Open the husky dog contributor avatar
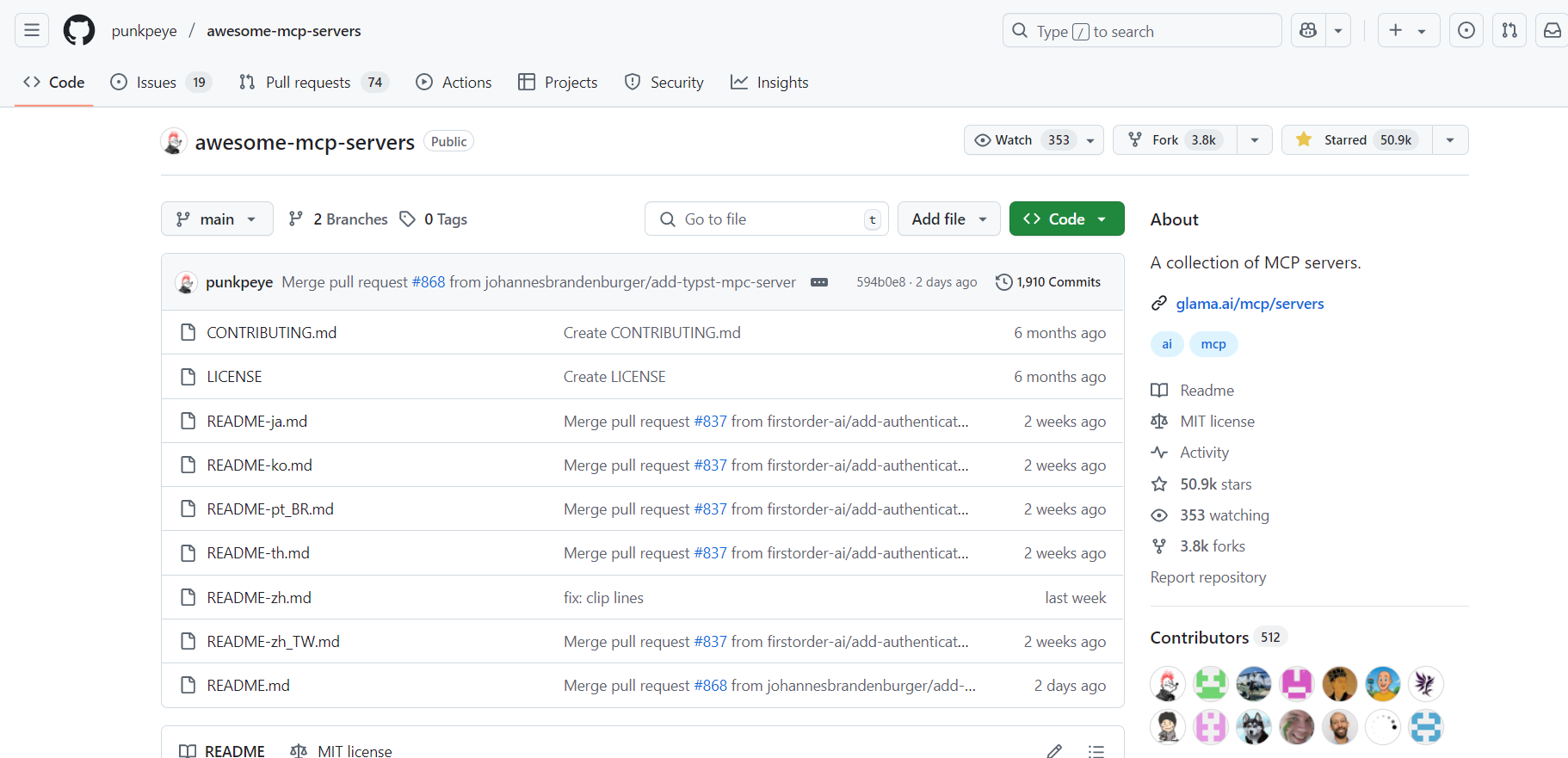The image size is (1568, 758). point(1254,727)
